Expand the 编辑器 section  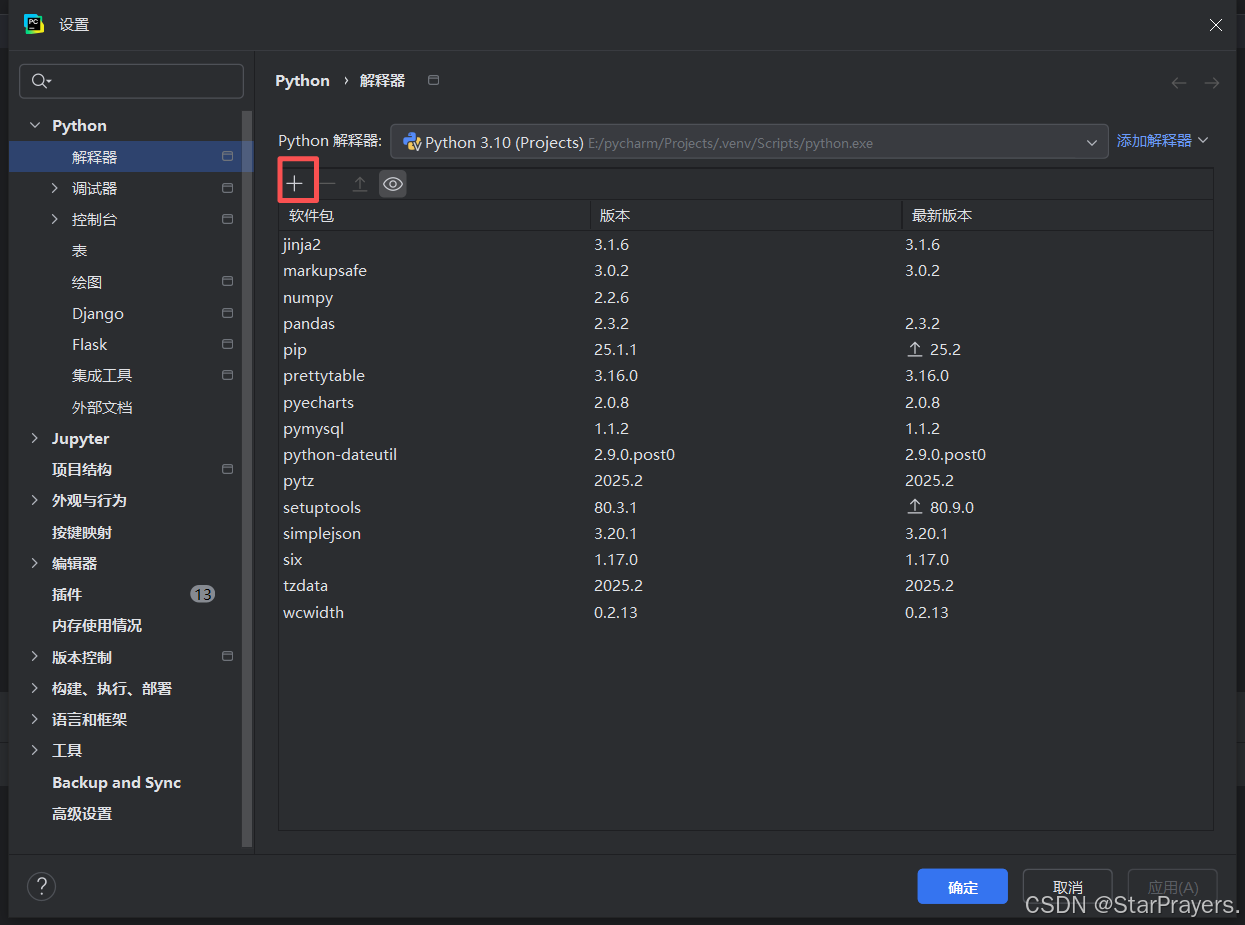(35, 563)
